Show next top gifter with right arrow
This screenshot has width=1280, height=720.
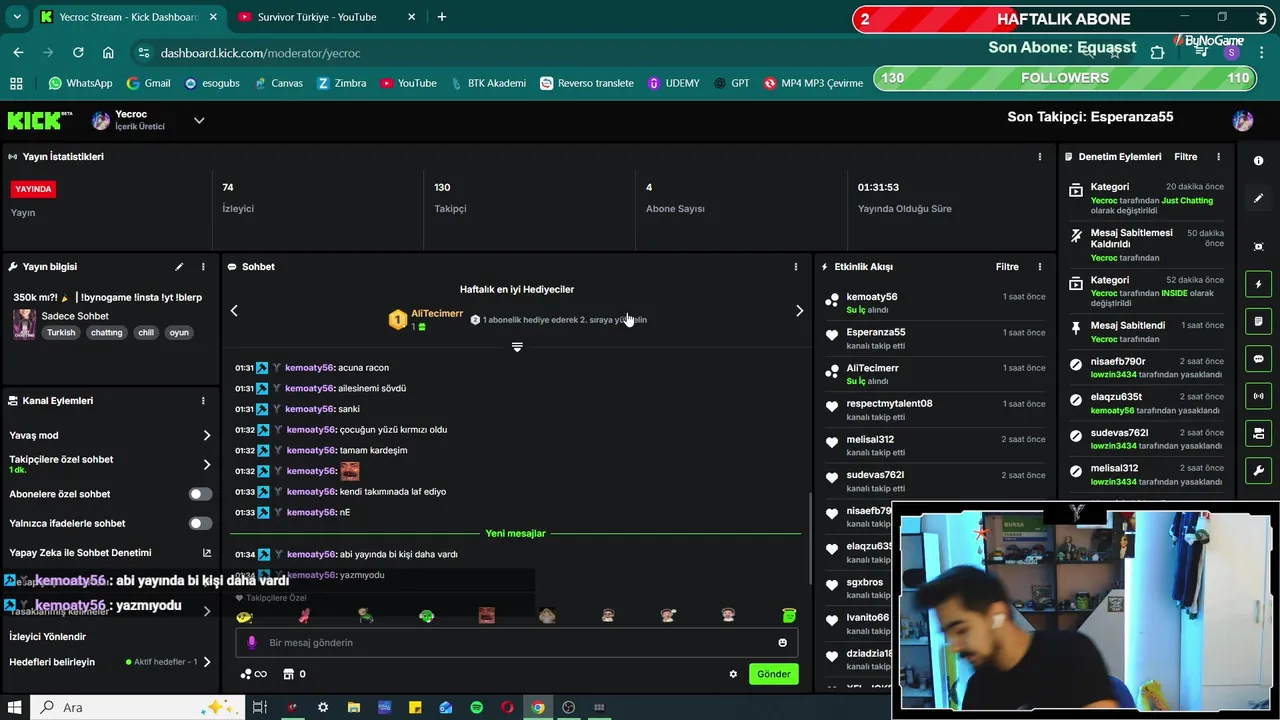pyautogui.click(x=799, y=311)
